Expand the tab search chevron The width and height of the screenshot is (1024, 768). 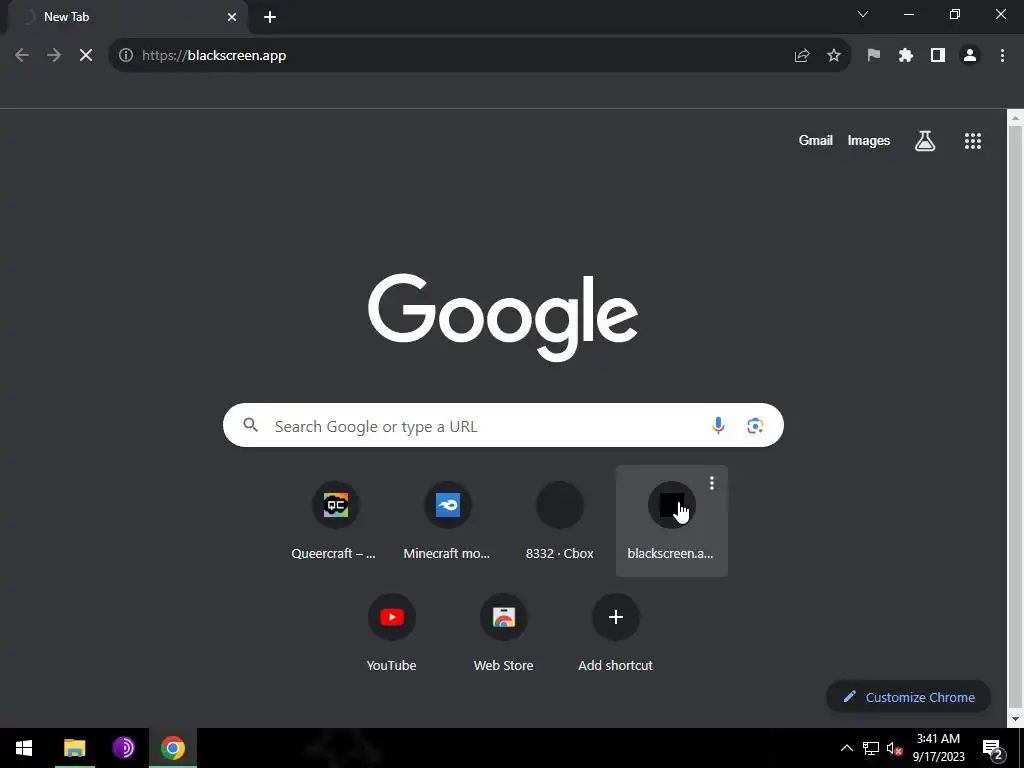[863, 14]
